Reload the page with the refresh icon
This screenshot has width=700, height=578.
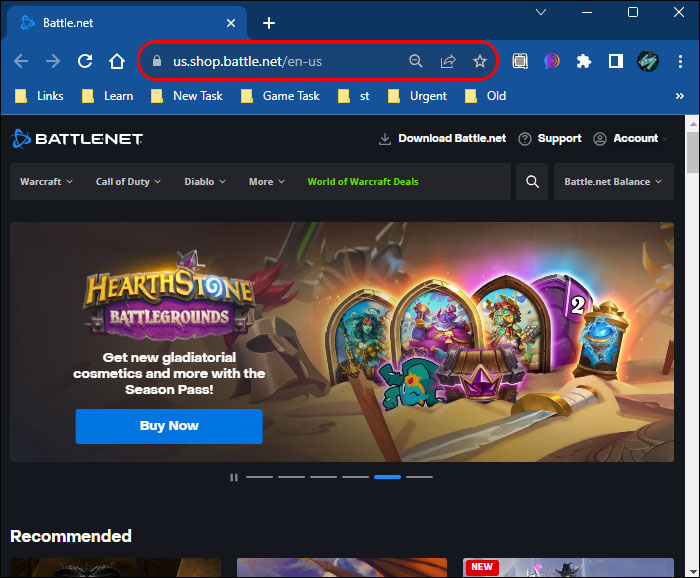click(x=85, y=61)
